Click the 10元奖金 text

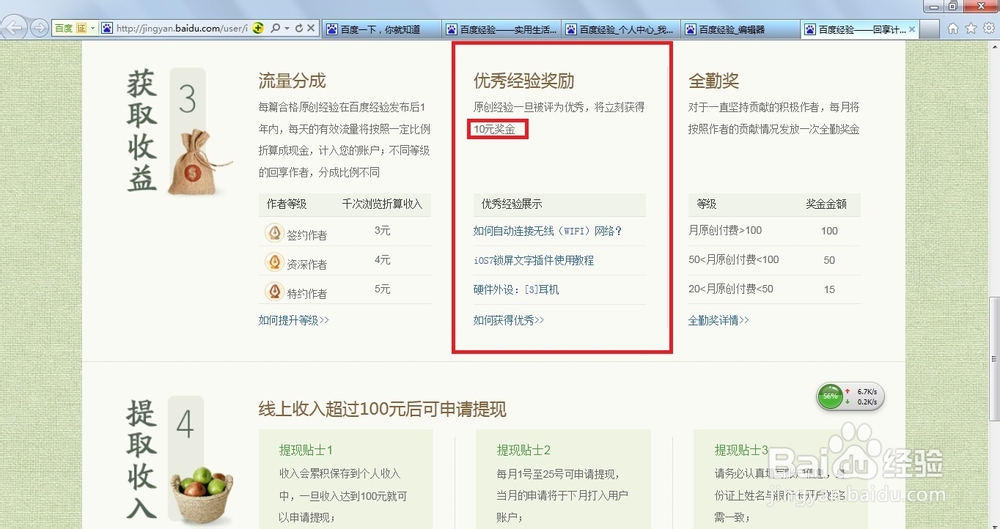[494, 129]
